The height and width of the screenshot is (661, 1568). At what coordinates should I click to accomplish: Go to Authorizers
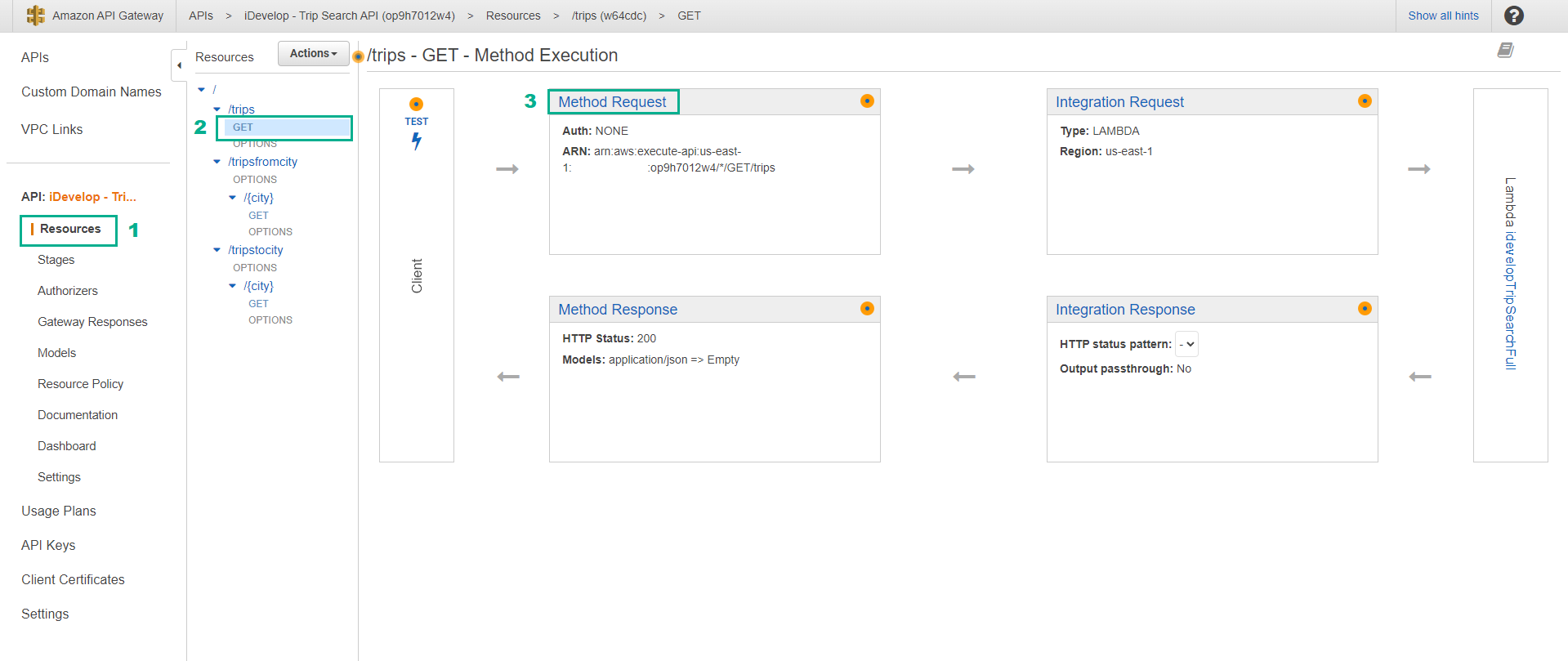pyautogui.click(x=68, y=291)
